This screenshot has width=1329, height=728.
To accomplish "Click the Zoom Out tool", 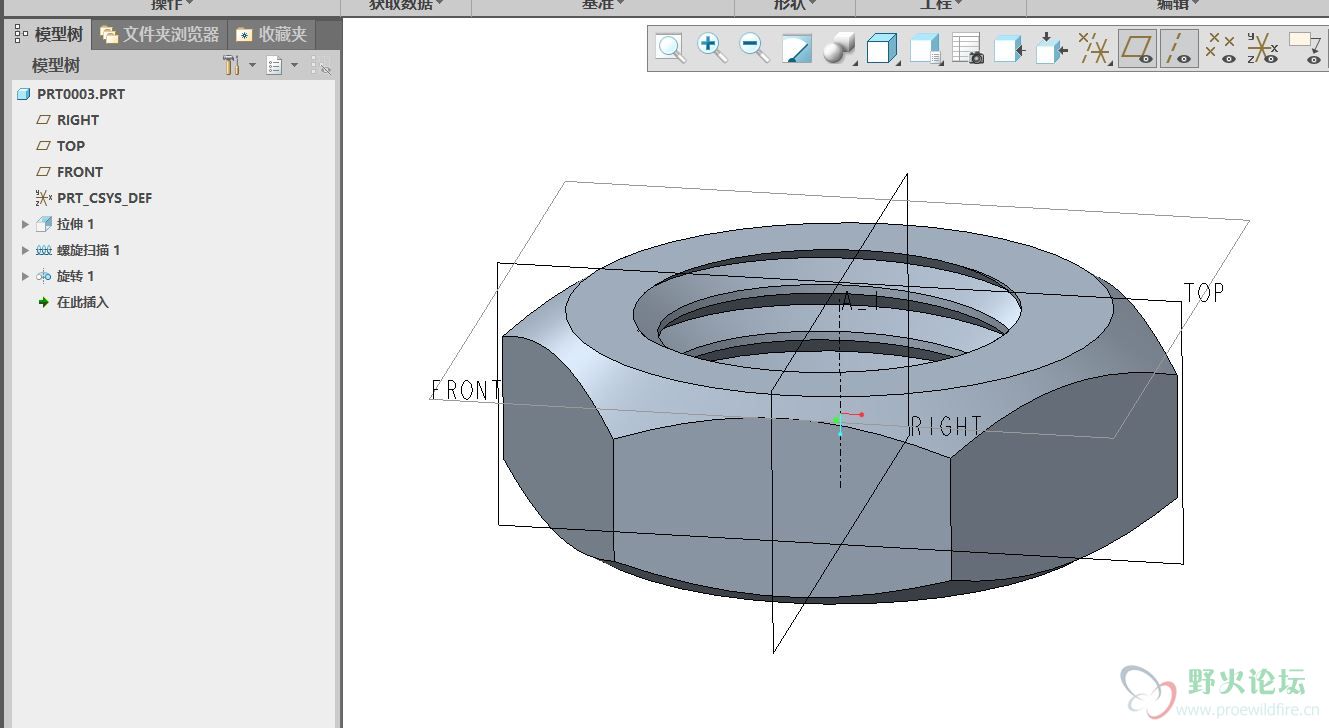I will 754,48.
